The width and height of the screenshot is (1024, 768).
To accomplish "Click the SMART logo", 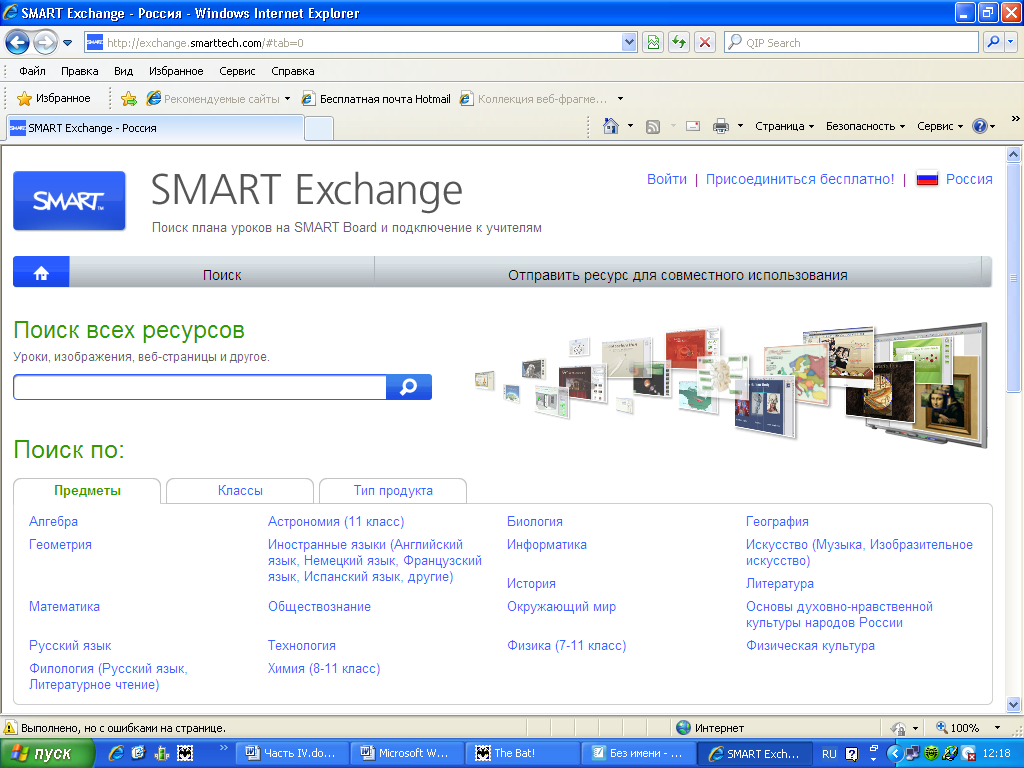I will coord(69,200).
